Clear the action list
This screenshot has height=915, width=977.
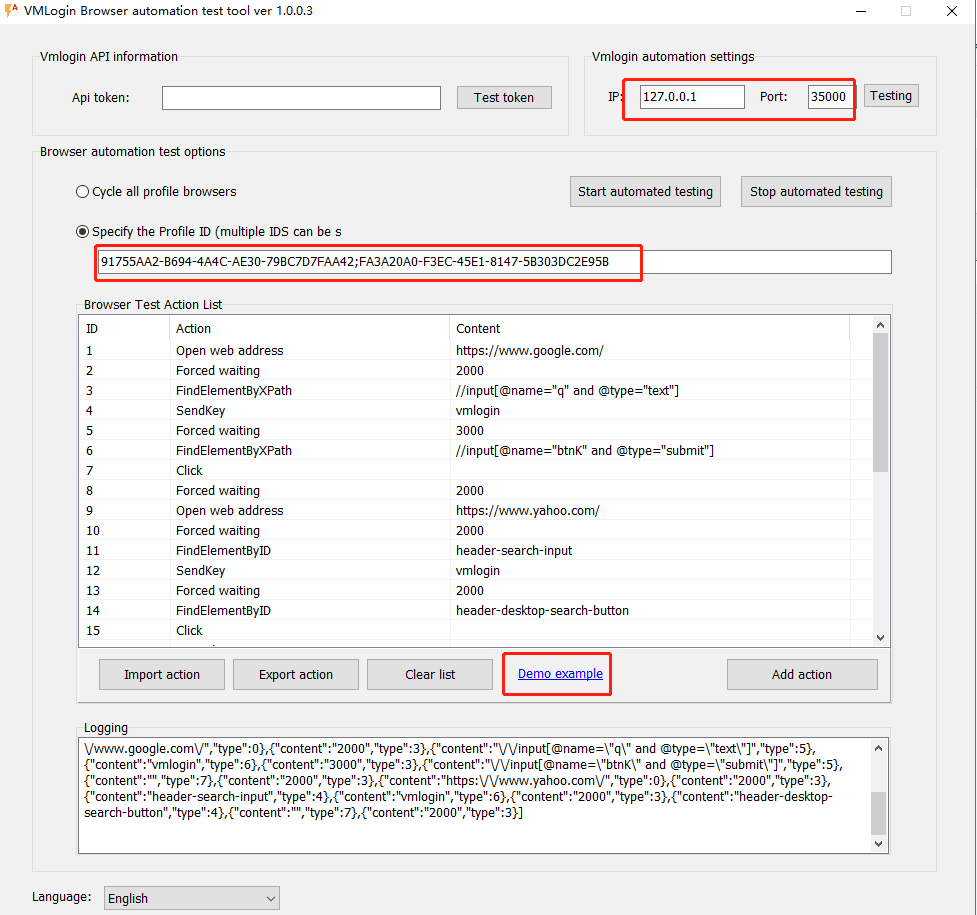pyautogui.click(x=430, y=674)
